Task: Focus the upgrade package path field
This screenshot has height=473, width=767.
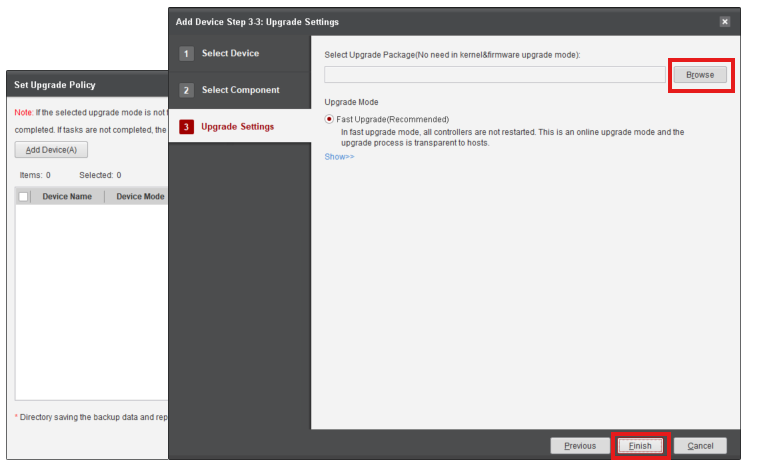Action: pos(494,75)
